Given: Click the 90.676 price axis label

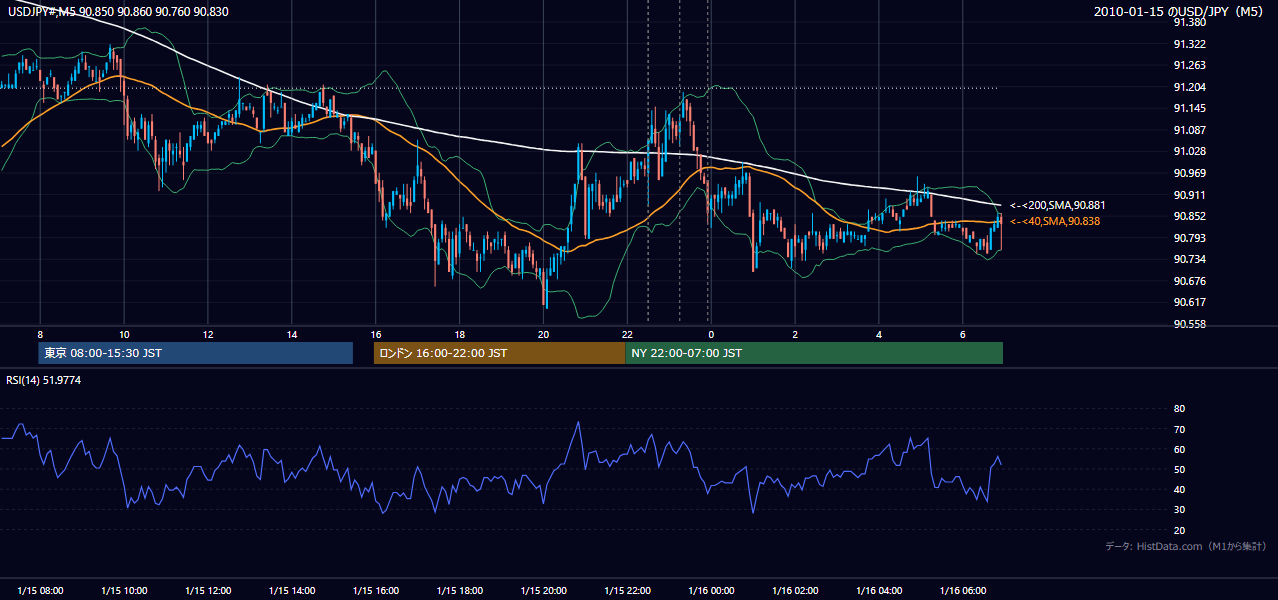Looking at the screenshot, I should tap(1190, 281).
